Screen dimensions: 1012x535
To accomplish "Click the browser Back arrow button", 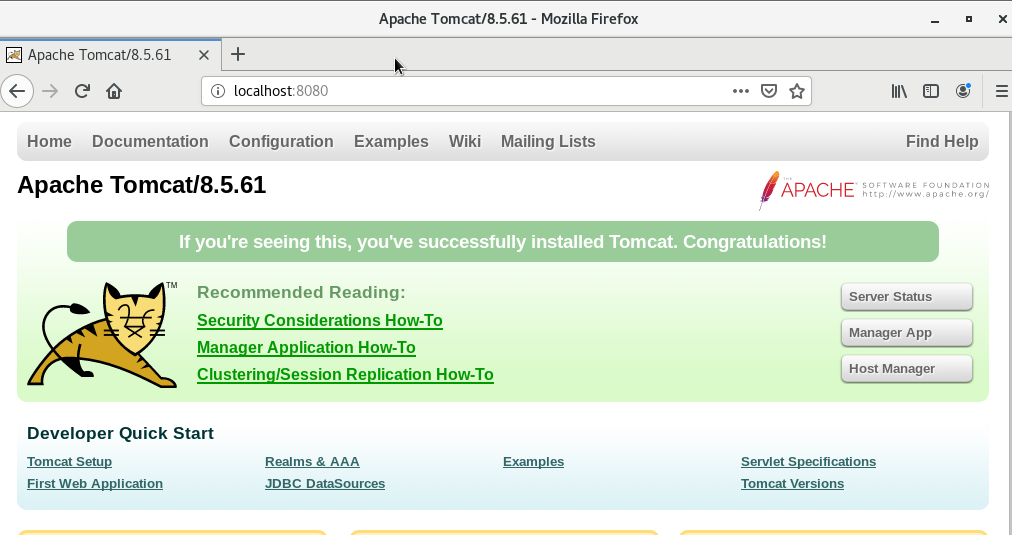I will (x=17, y=91).
